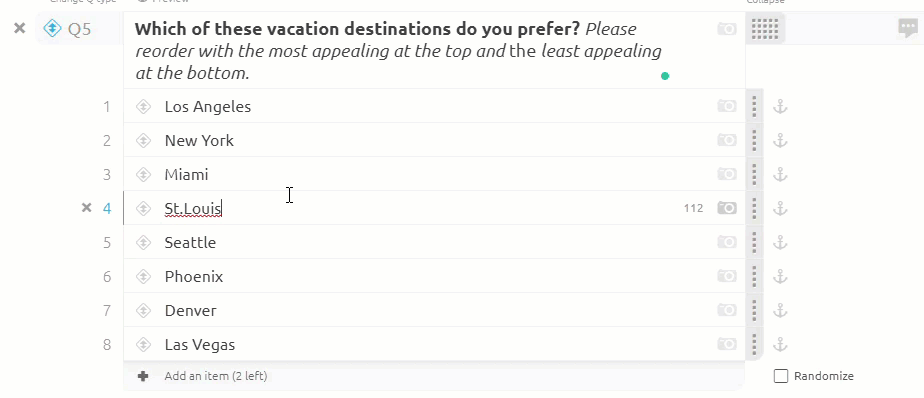Viewport: 924px width, 398px height.
Task: Click the anchor icon beside New York
Action: coord(780,141)
